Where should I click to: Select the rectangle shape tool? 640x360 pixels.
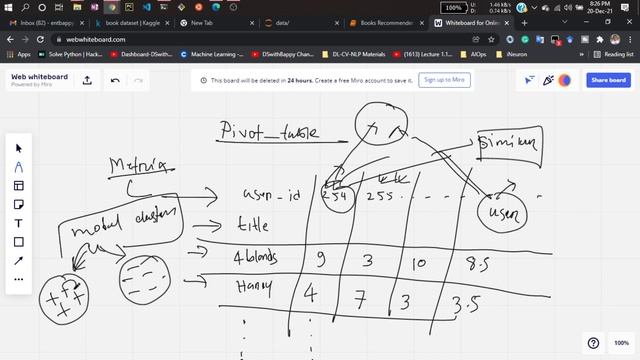(18, 242)
